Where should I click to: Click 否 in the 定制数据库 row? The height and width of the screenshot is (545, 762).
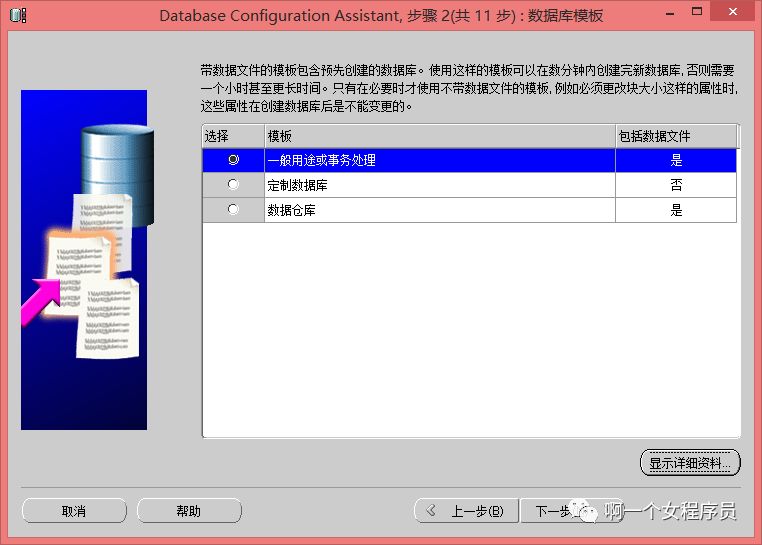676,185
